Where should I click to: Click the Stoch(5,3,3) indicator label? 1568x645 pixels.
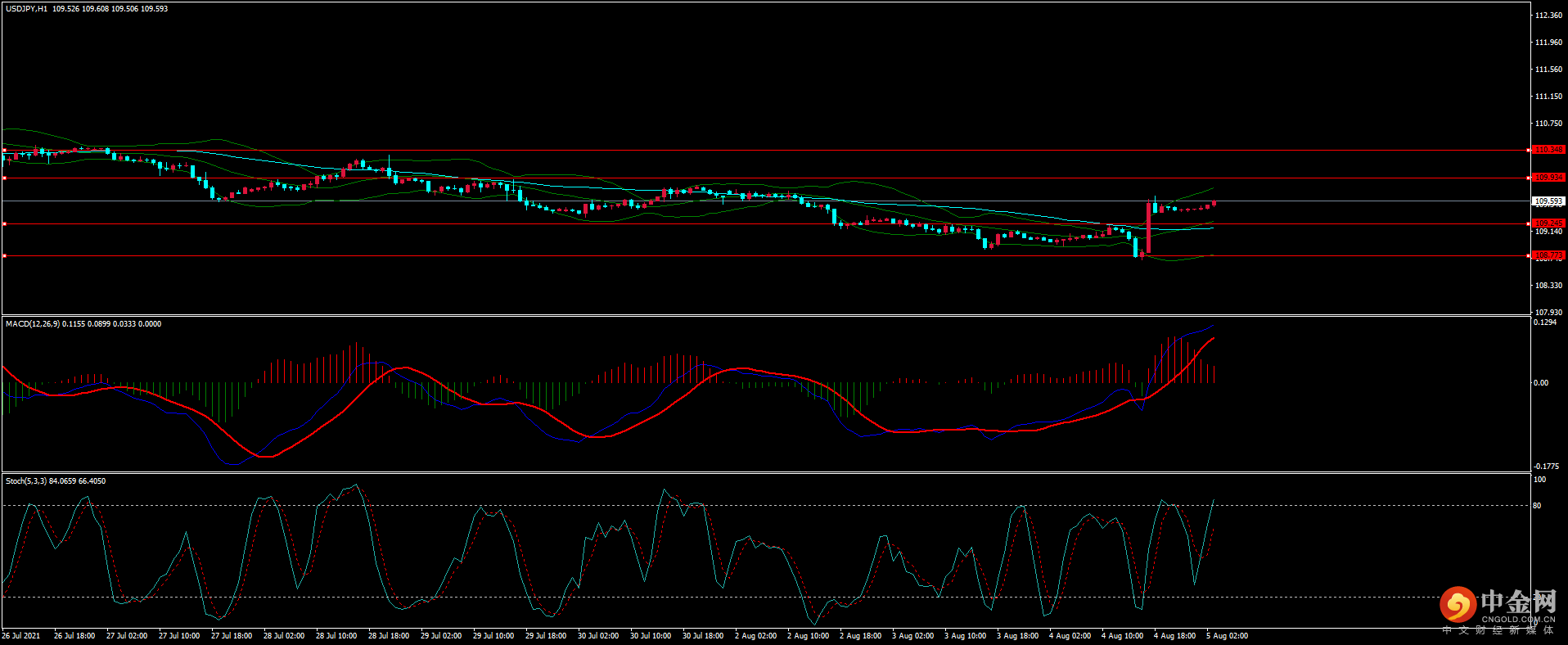pos(26,481)
